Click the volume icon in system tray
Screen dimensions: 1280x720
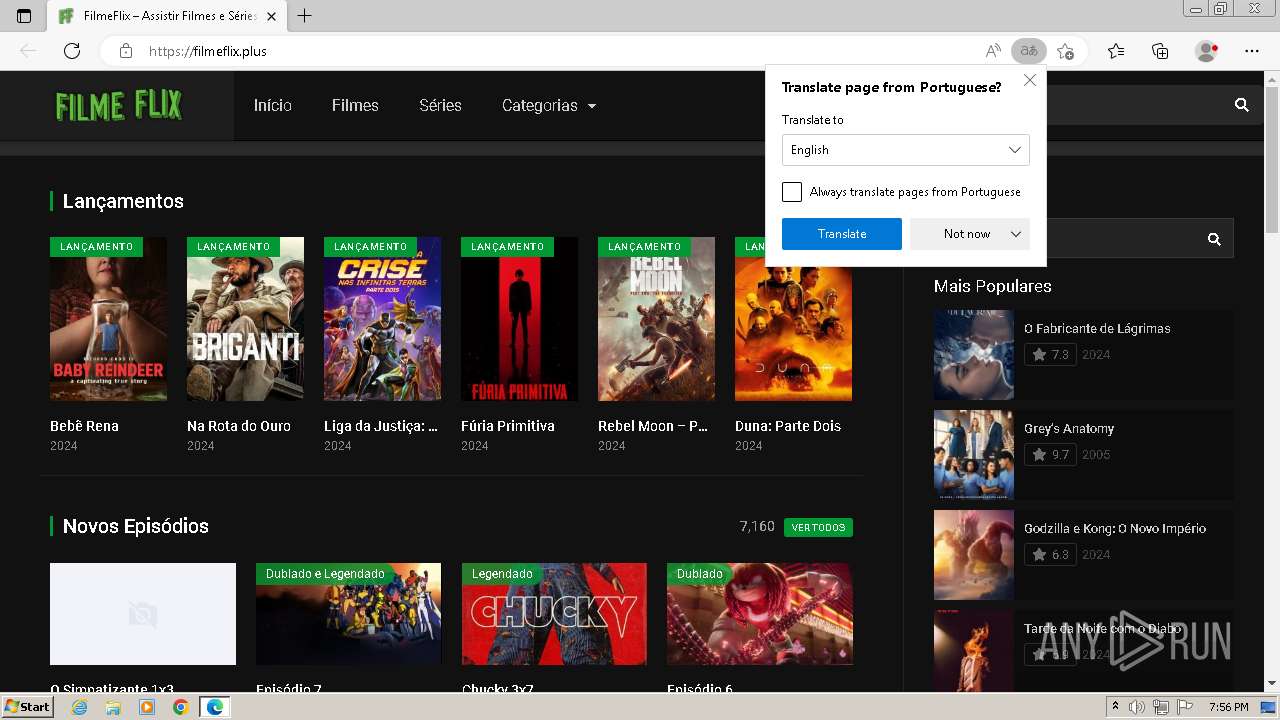click(x=1137, y=707)
